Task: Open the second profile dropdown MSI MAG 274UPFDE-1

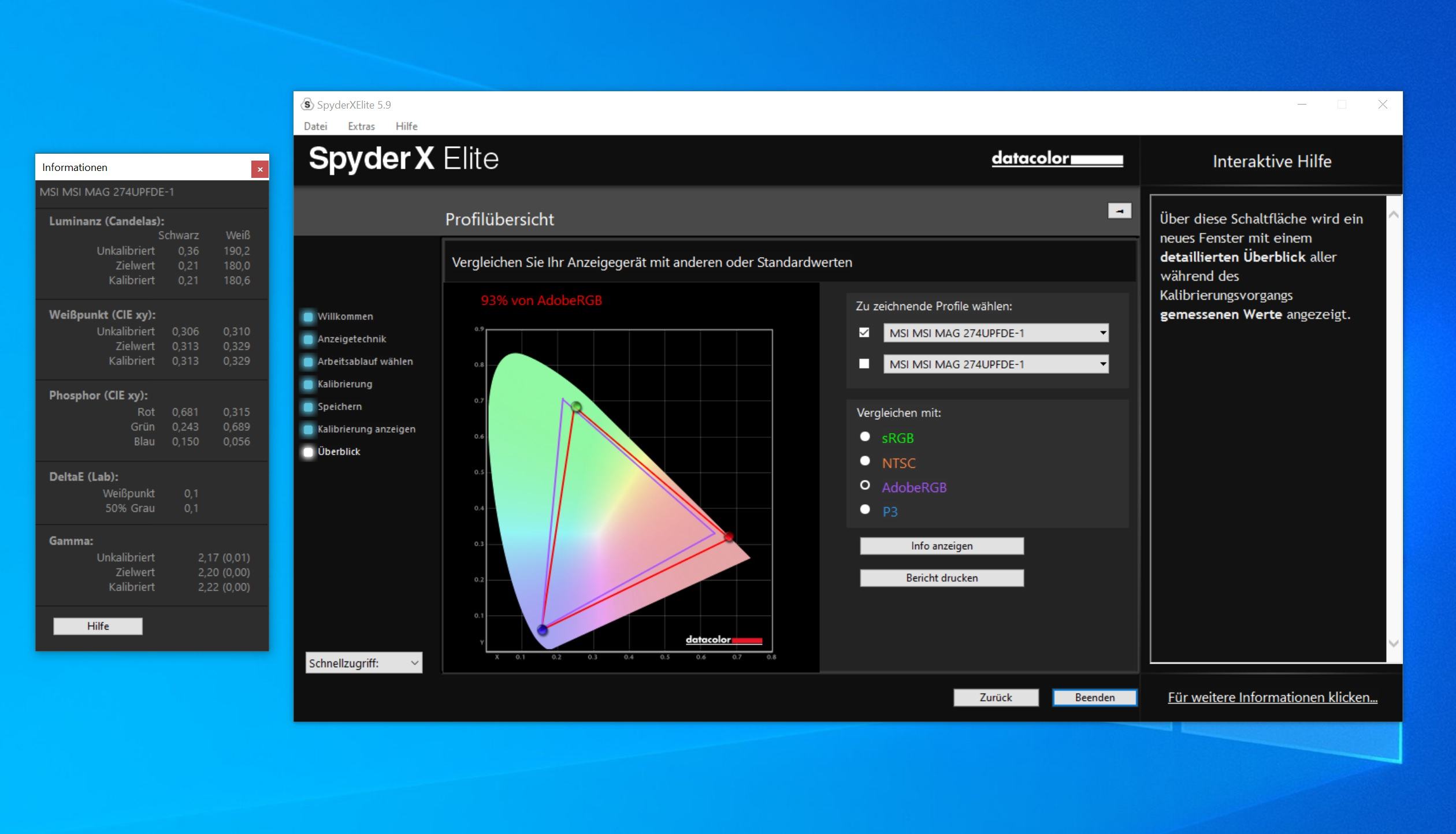Action: coord(996,364)
